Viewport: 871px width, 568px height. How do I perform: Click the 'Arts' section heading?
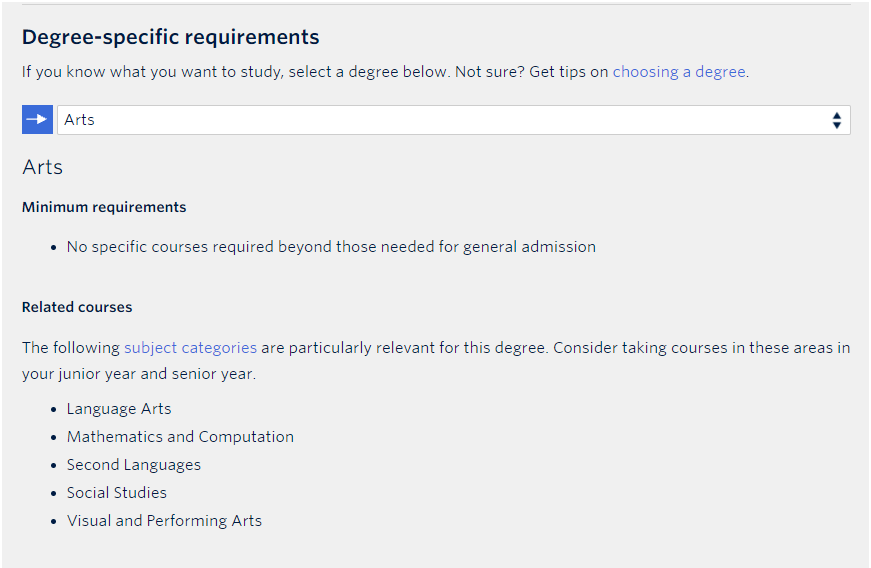click(43, 167)
